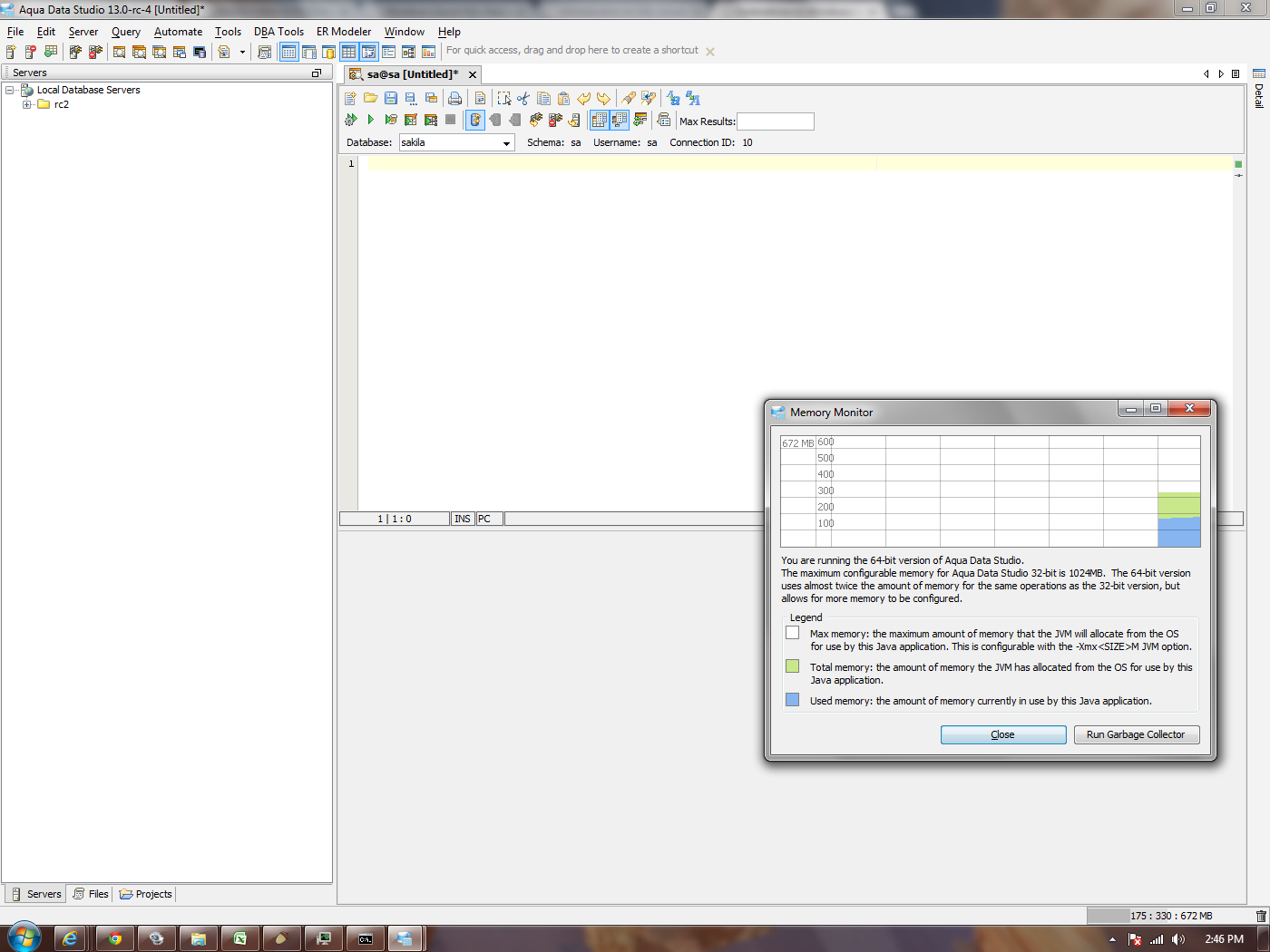Undo the last edit in query window
1270x952 pixels.
(583, 98)
